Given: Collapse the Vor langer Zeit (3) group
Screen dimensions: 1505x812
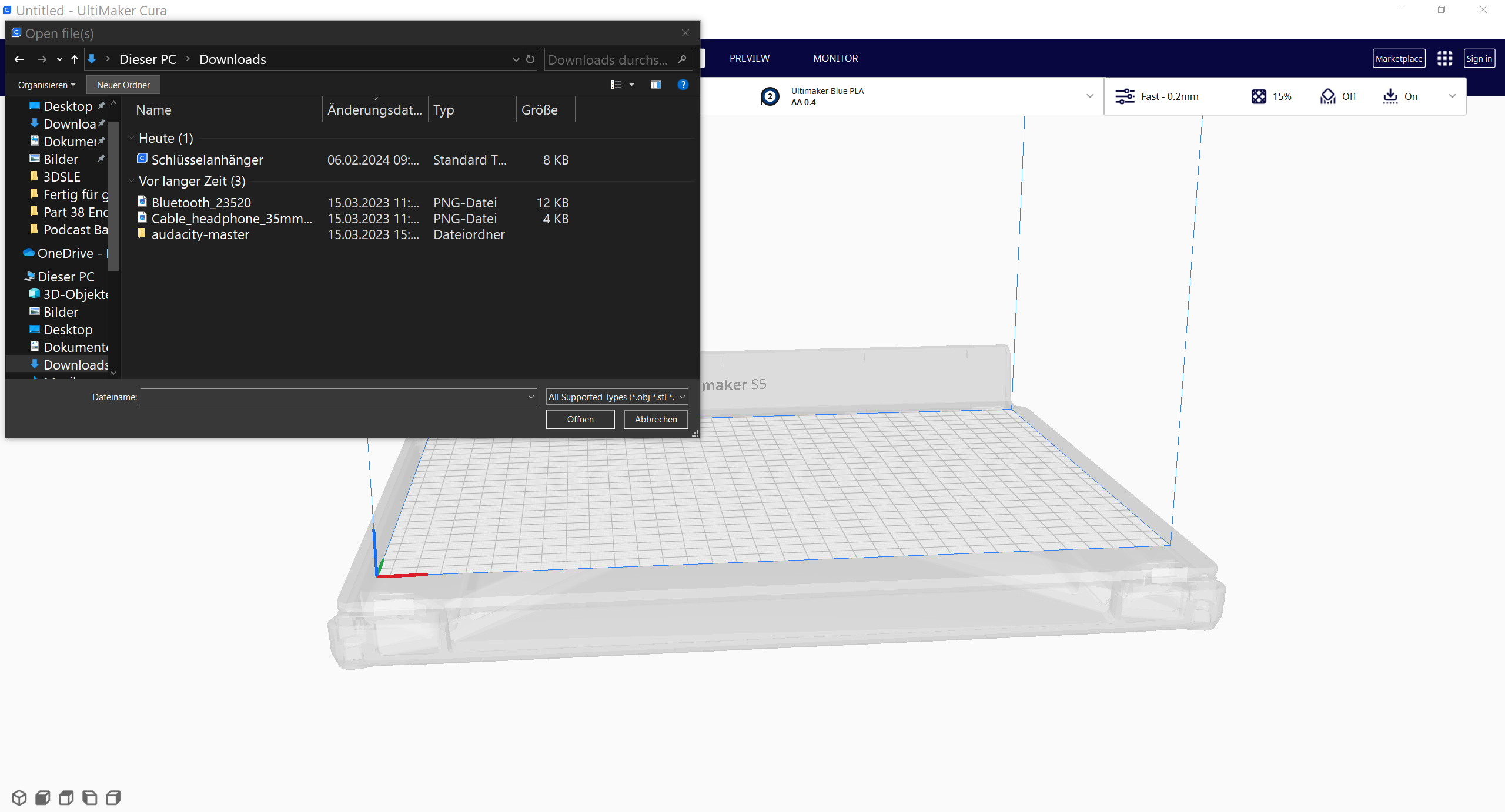Looking at the screenshot, I should pos(131,181).
